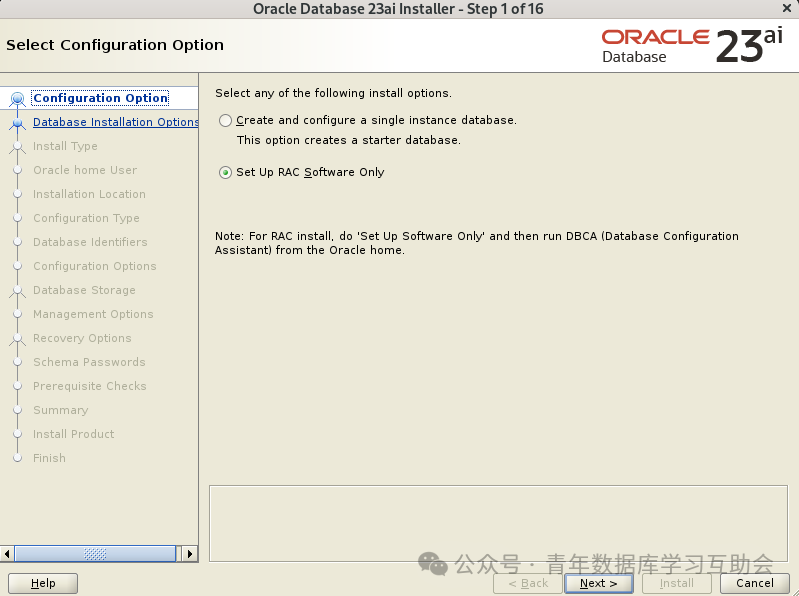Click the 'Configuration Options' step label
799x596 pixels.
pos(95,266)
